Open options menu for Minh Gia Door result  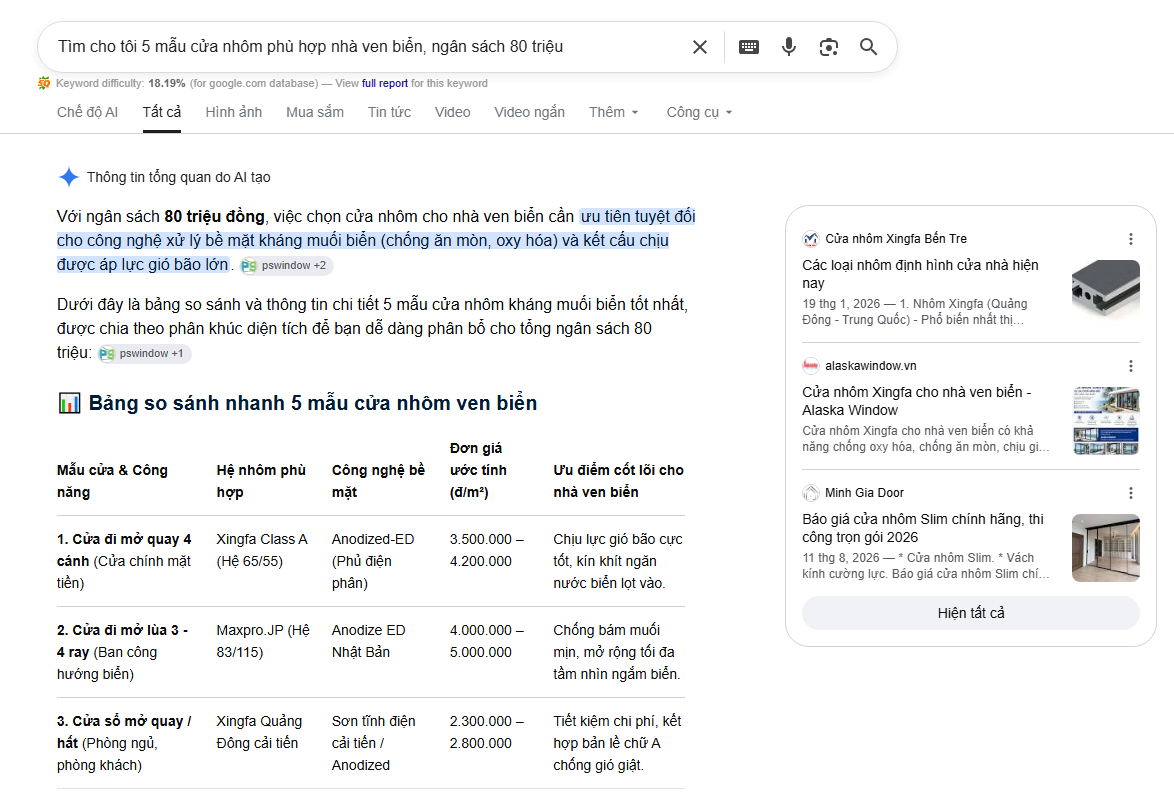click(x=1131, y=493)
